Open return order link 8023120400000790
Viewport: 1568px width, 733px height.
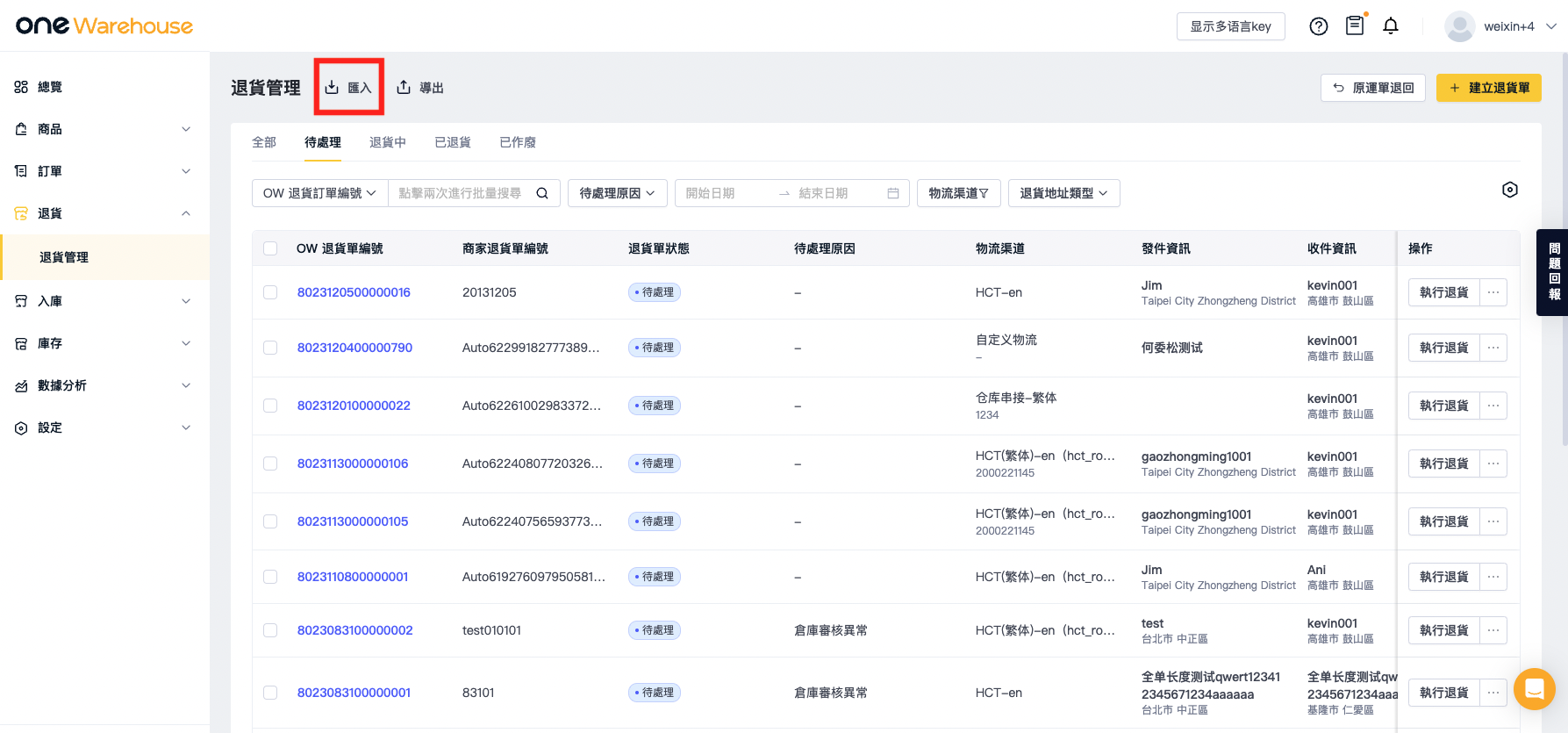pos(354,348)
